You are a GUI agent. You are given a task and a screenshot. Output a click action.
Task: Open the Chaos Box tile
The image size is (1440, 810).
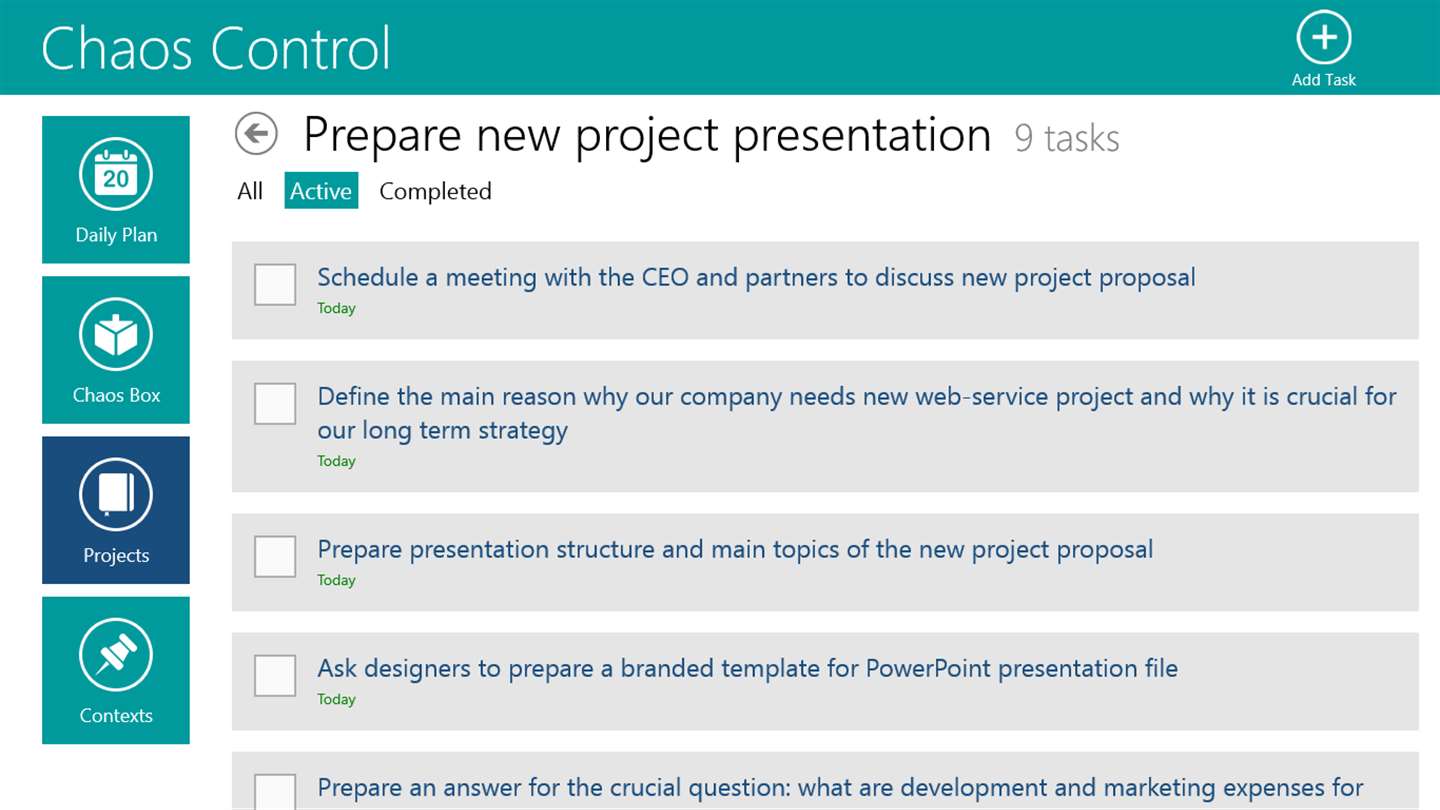pos(116,350)
